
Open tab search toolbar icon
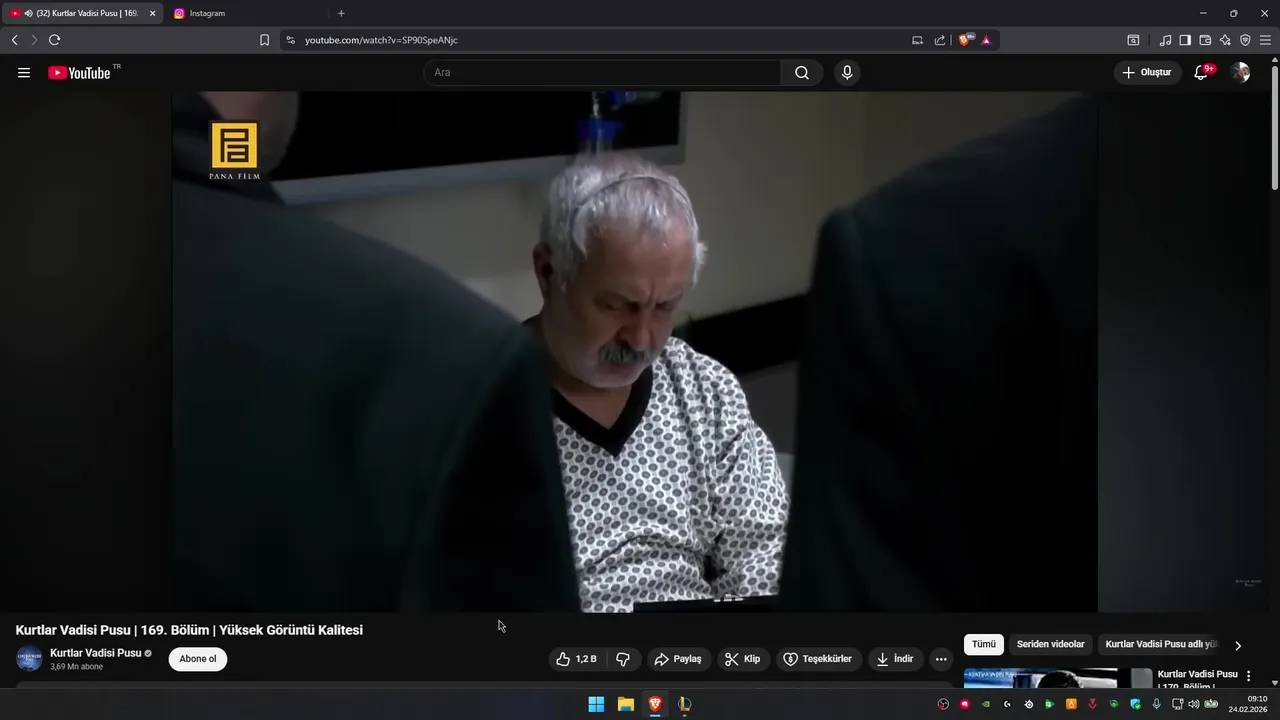click(1133, 40)
